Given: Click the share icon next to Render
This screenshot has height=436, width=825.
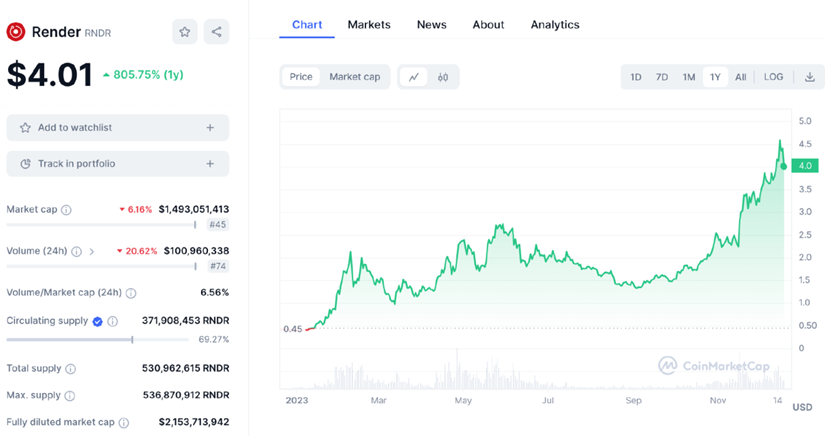Looking at the screenshot, I should click(x=216, y=32).
